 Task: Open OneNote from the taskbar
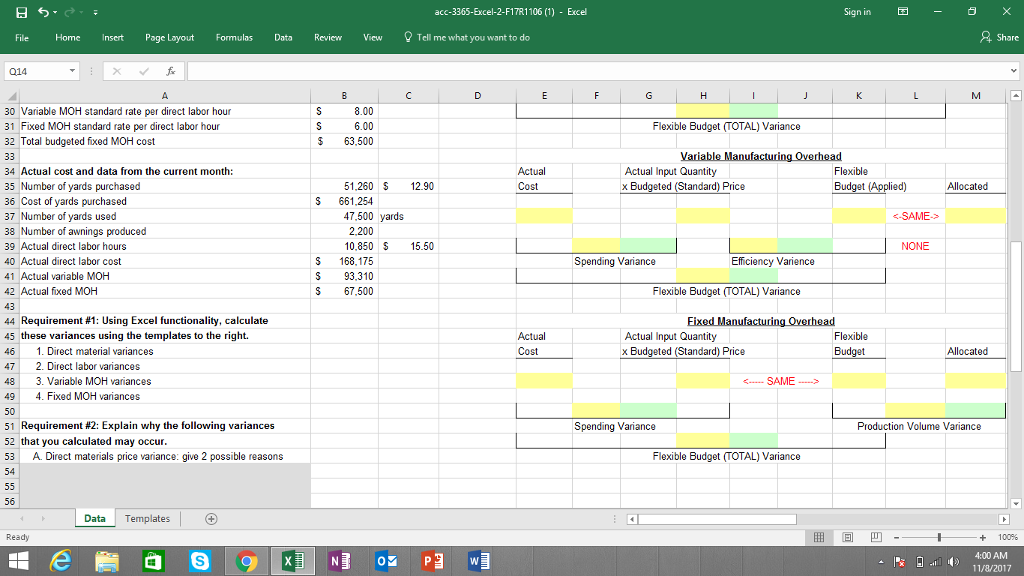click(338, 560)
